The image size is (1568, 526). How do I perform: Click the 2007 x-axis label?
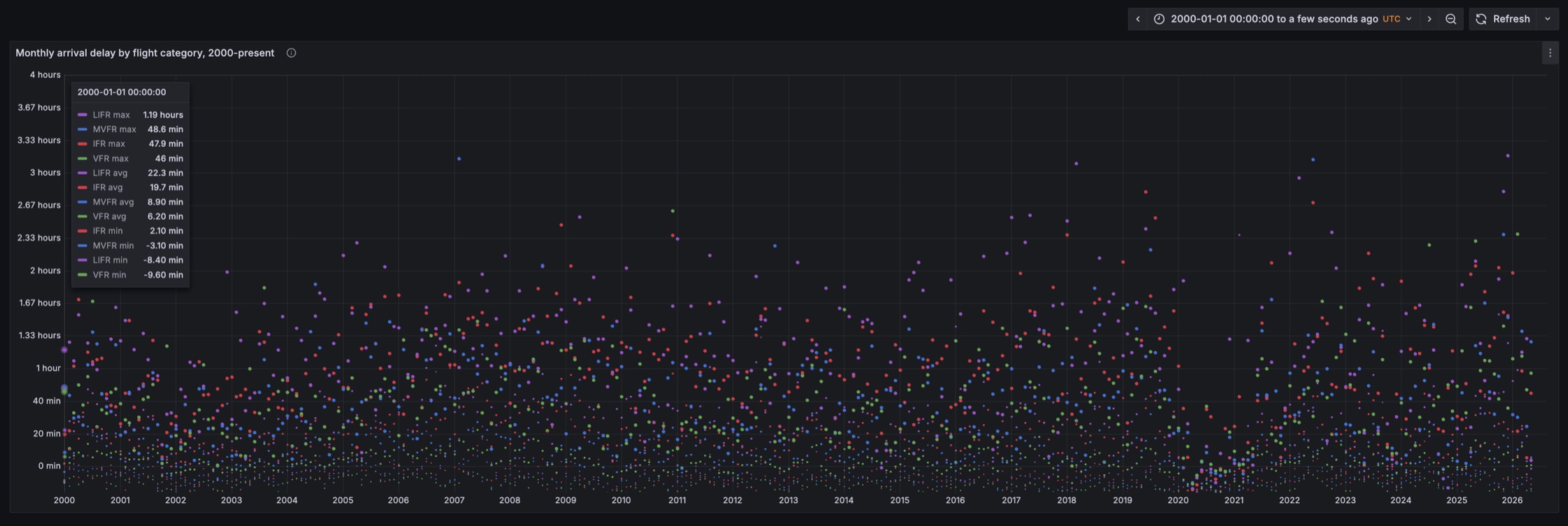pyautogui.click(x=454, y=500)
